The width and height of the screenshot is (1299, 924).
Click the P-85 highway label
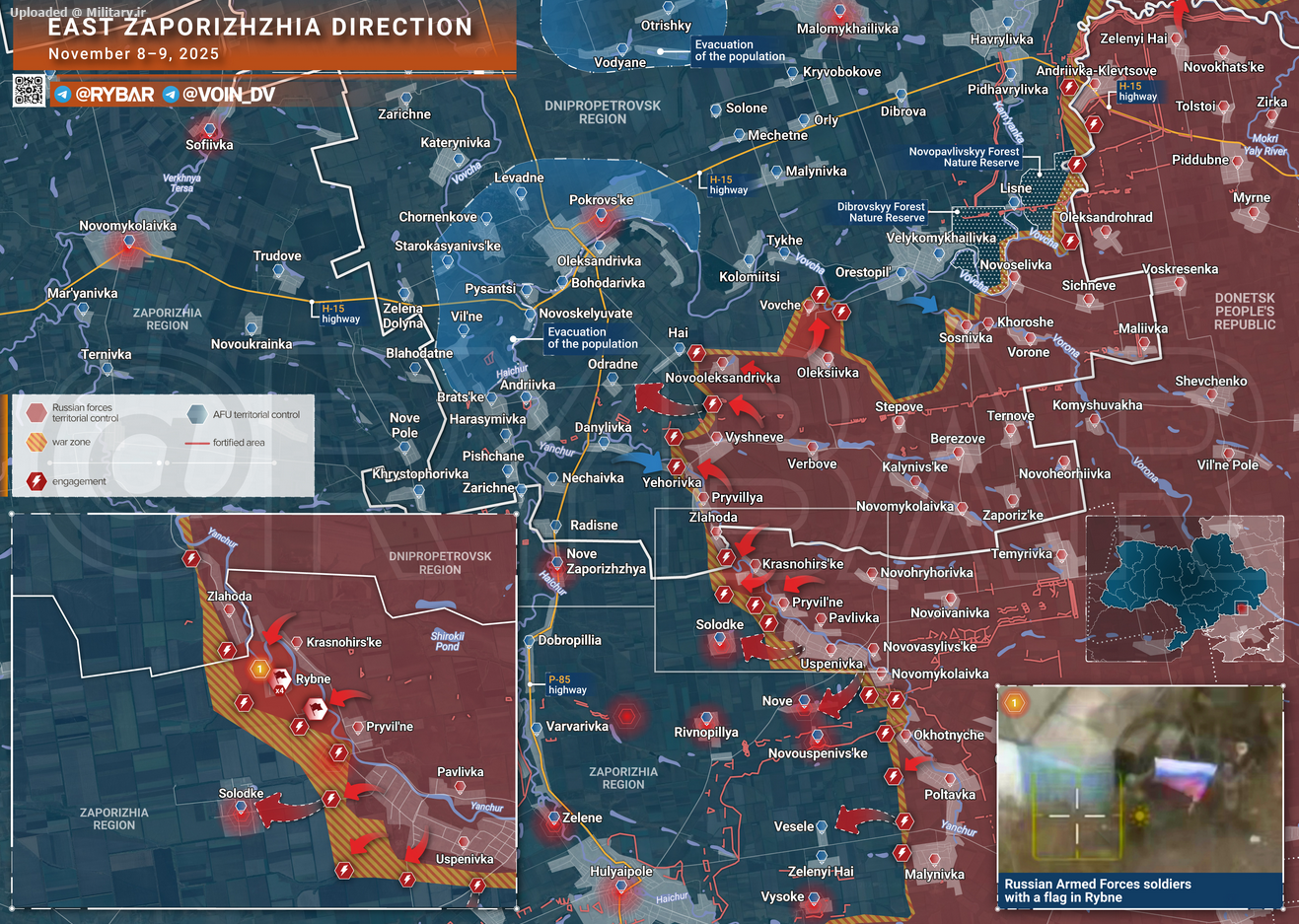coord(566,684)
